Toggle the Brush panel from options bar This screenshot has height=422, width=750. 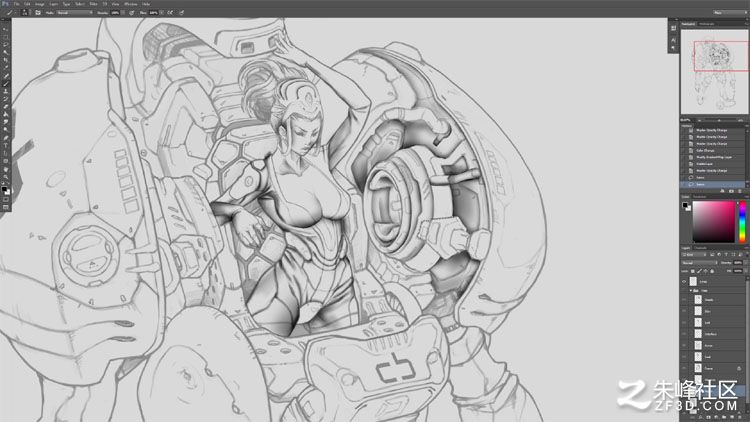pos(38,12)
